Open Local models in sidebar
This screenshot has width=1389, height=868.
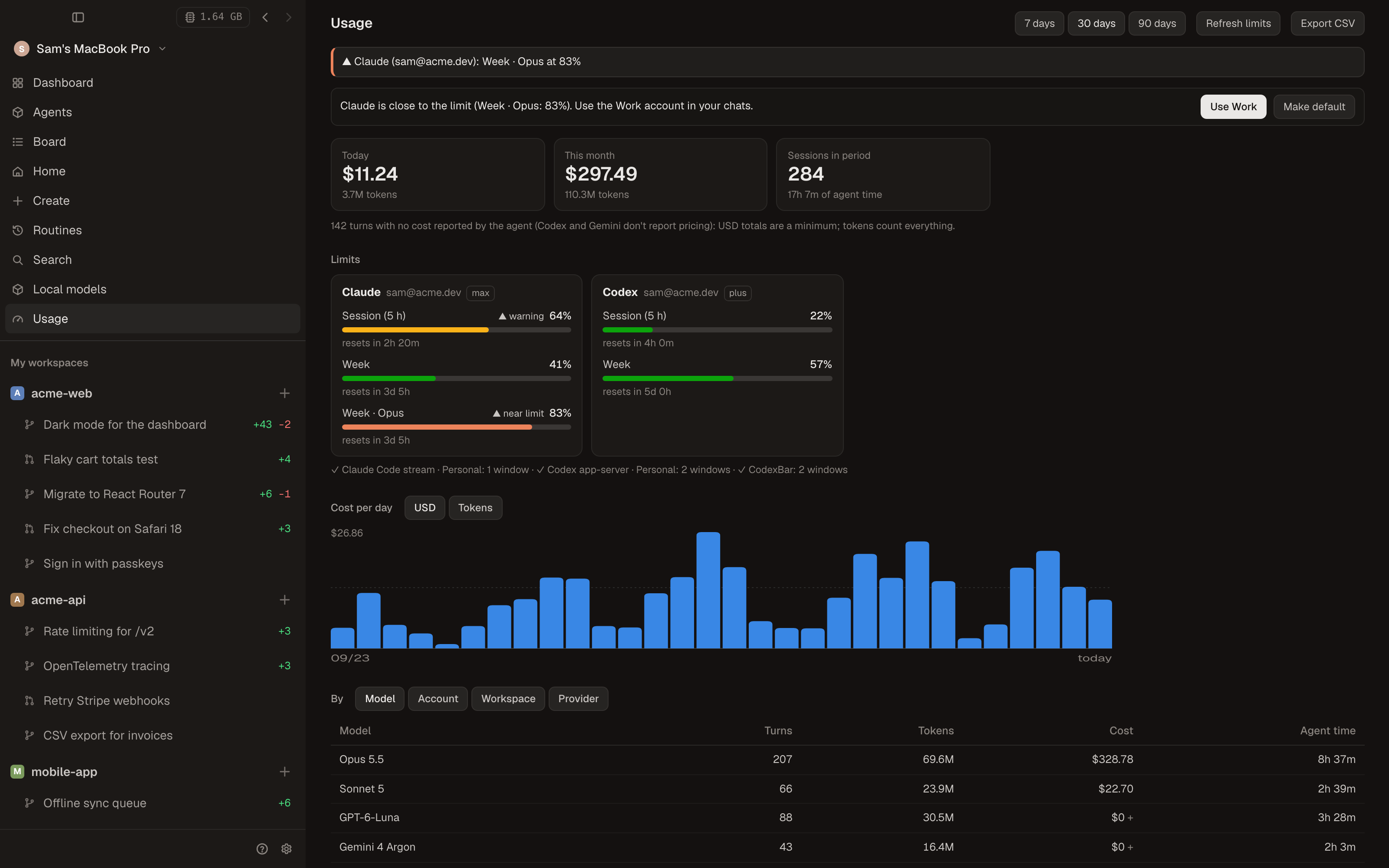pos(153,289)
